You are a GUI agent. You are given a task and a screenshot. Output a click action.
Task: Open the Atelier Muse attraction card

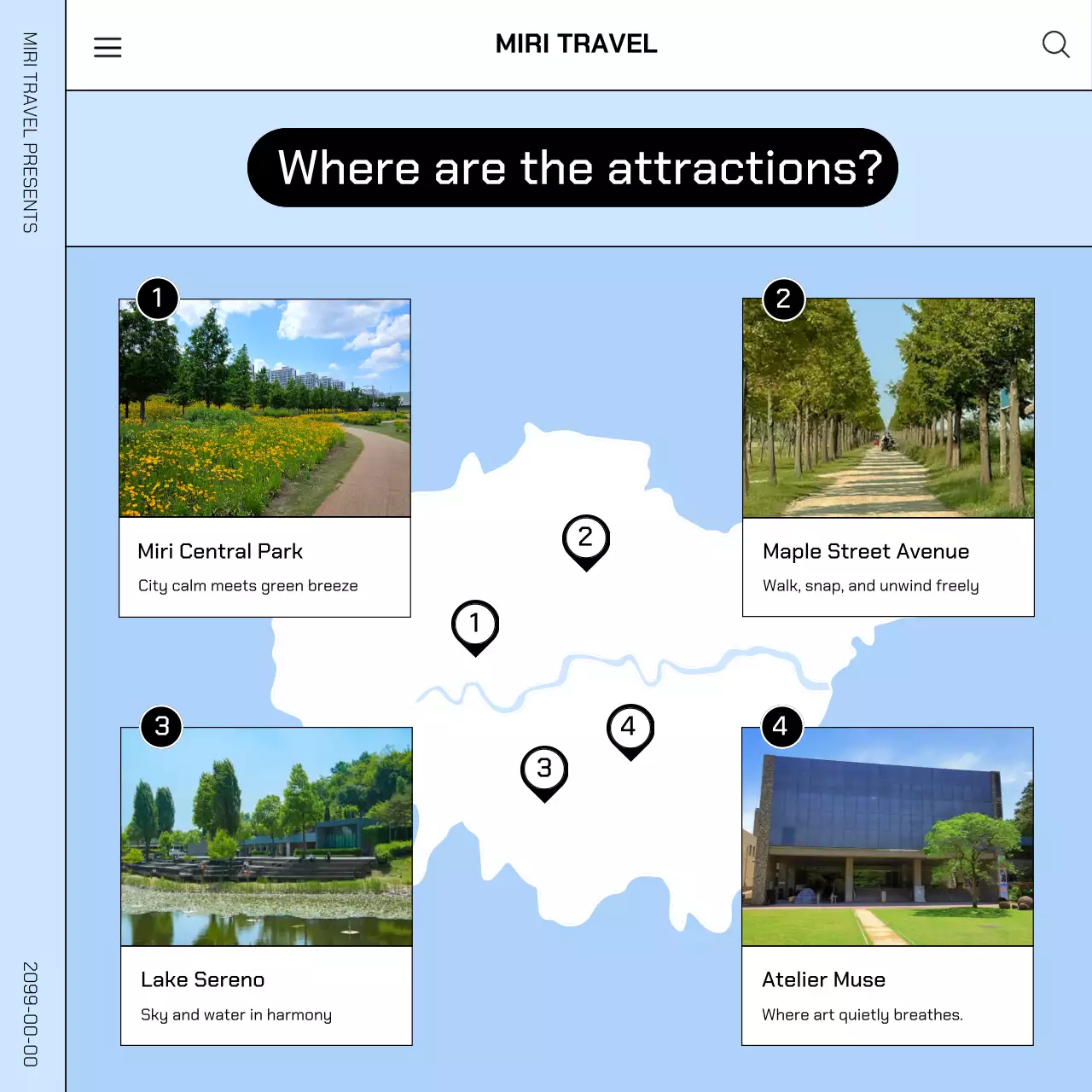pos(887,886)
